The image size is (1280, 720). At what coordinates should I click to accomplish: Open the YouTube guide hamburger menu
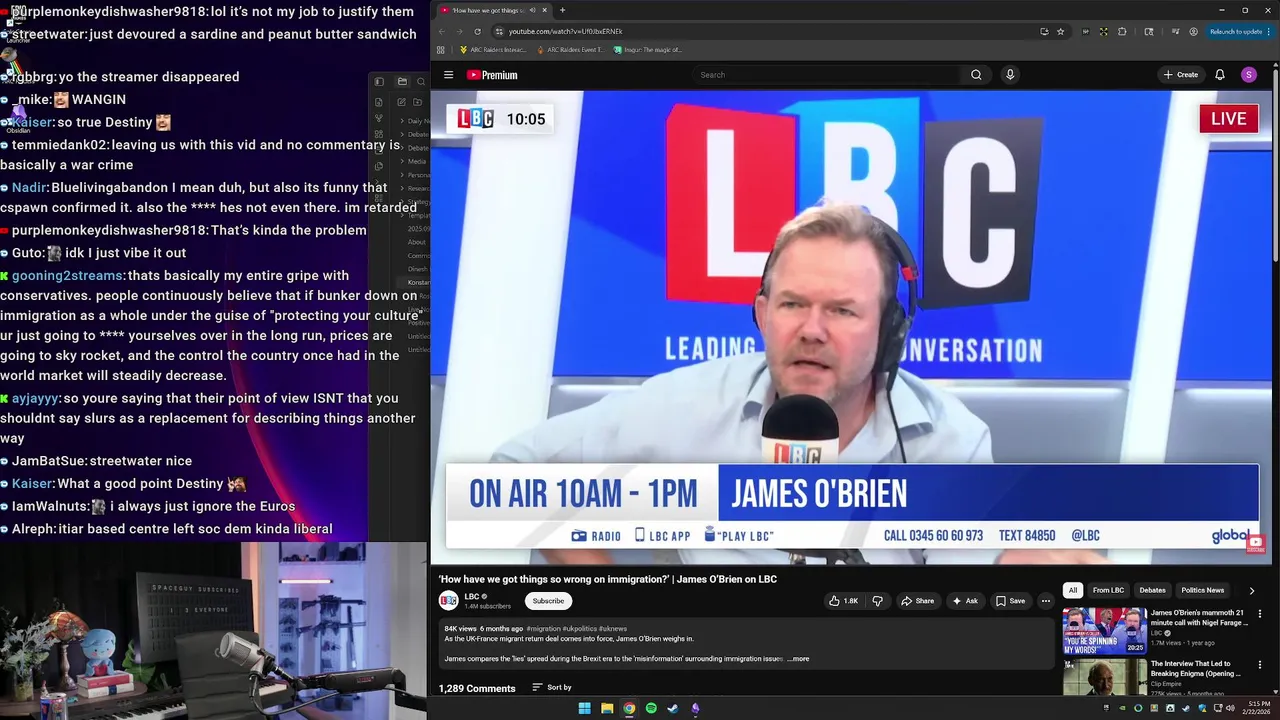pyautogui.click(x=448, y=75)
